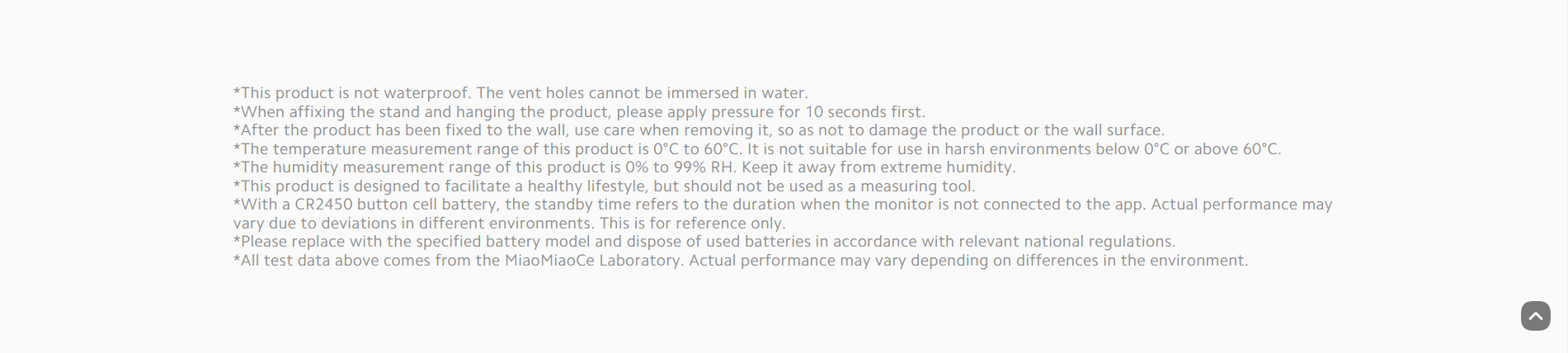The image size is (1568, 353).
Task: Click the note about replacing specified battery model
Action: (704, 242)
